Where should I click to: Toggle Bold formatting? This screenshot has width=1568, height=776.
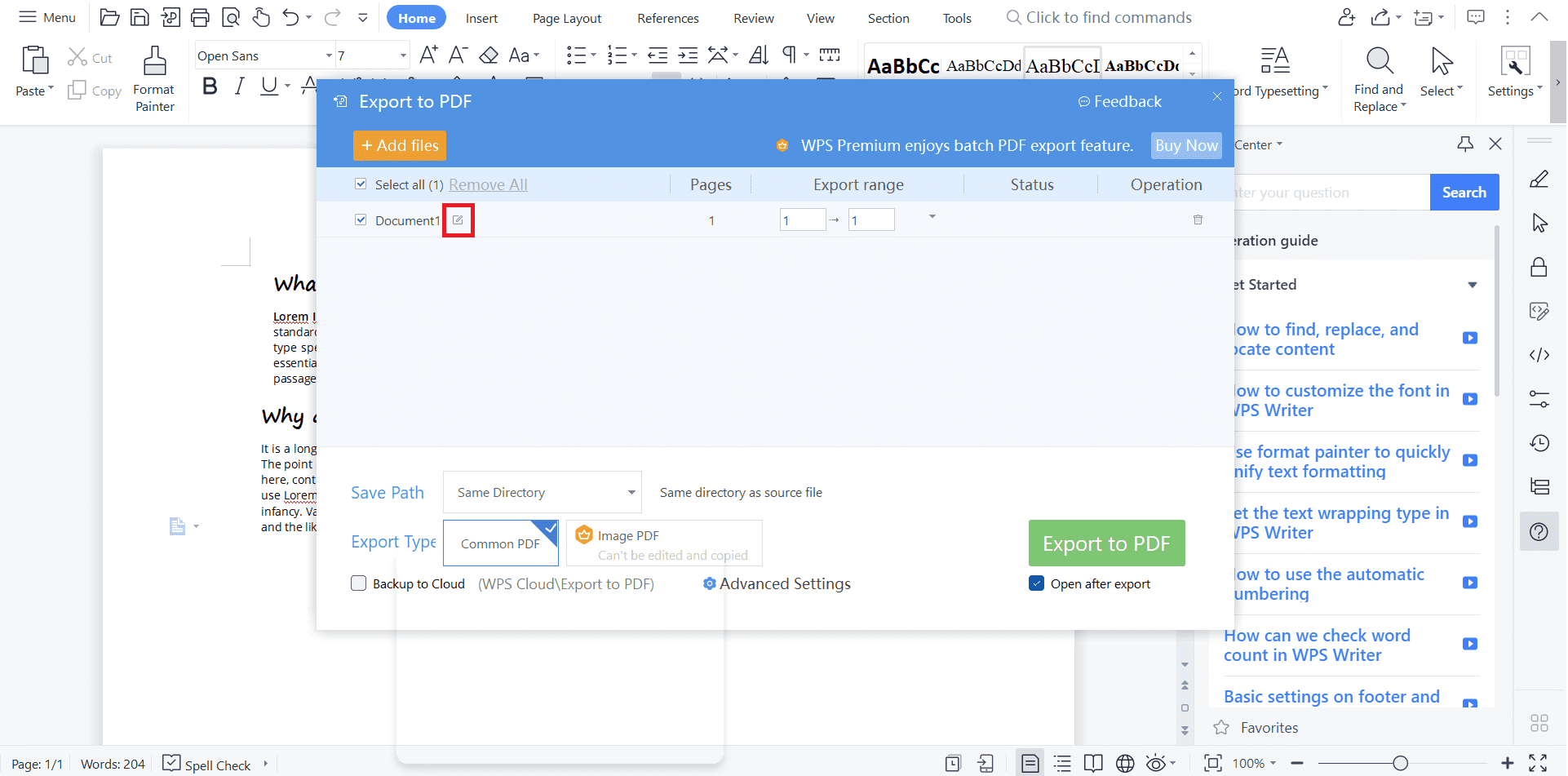click(x=210, y=86)
